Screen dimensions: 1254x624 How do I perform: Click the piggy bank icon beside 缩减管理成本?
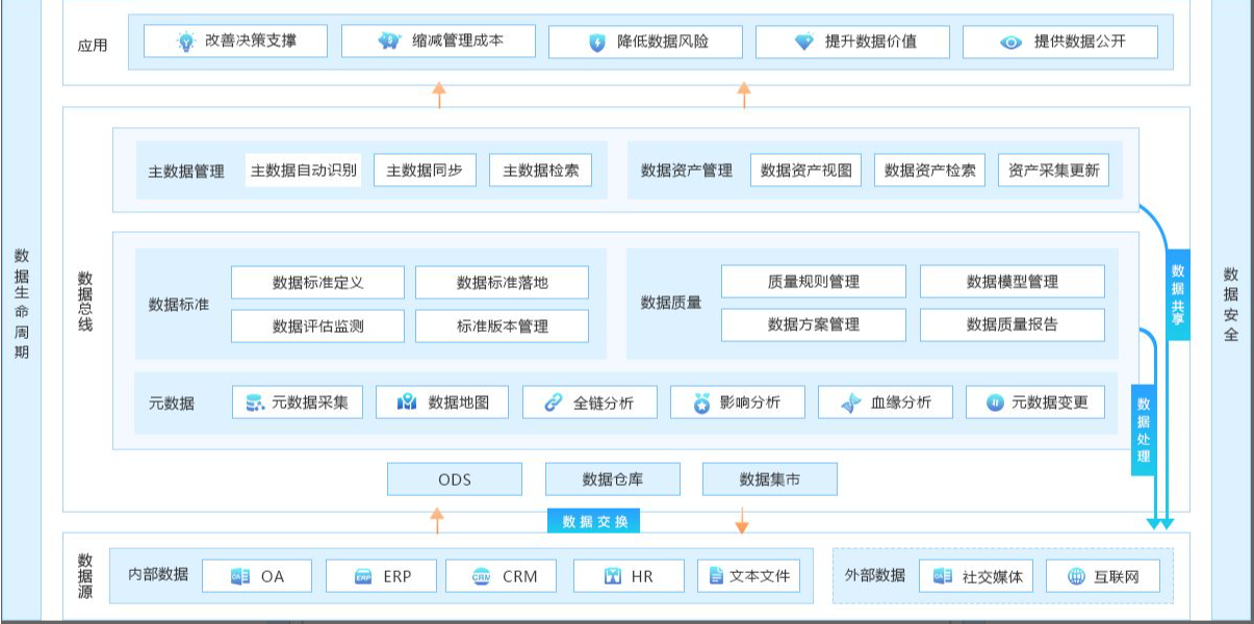[389, 42]
